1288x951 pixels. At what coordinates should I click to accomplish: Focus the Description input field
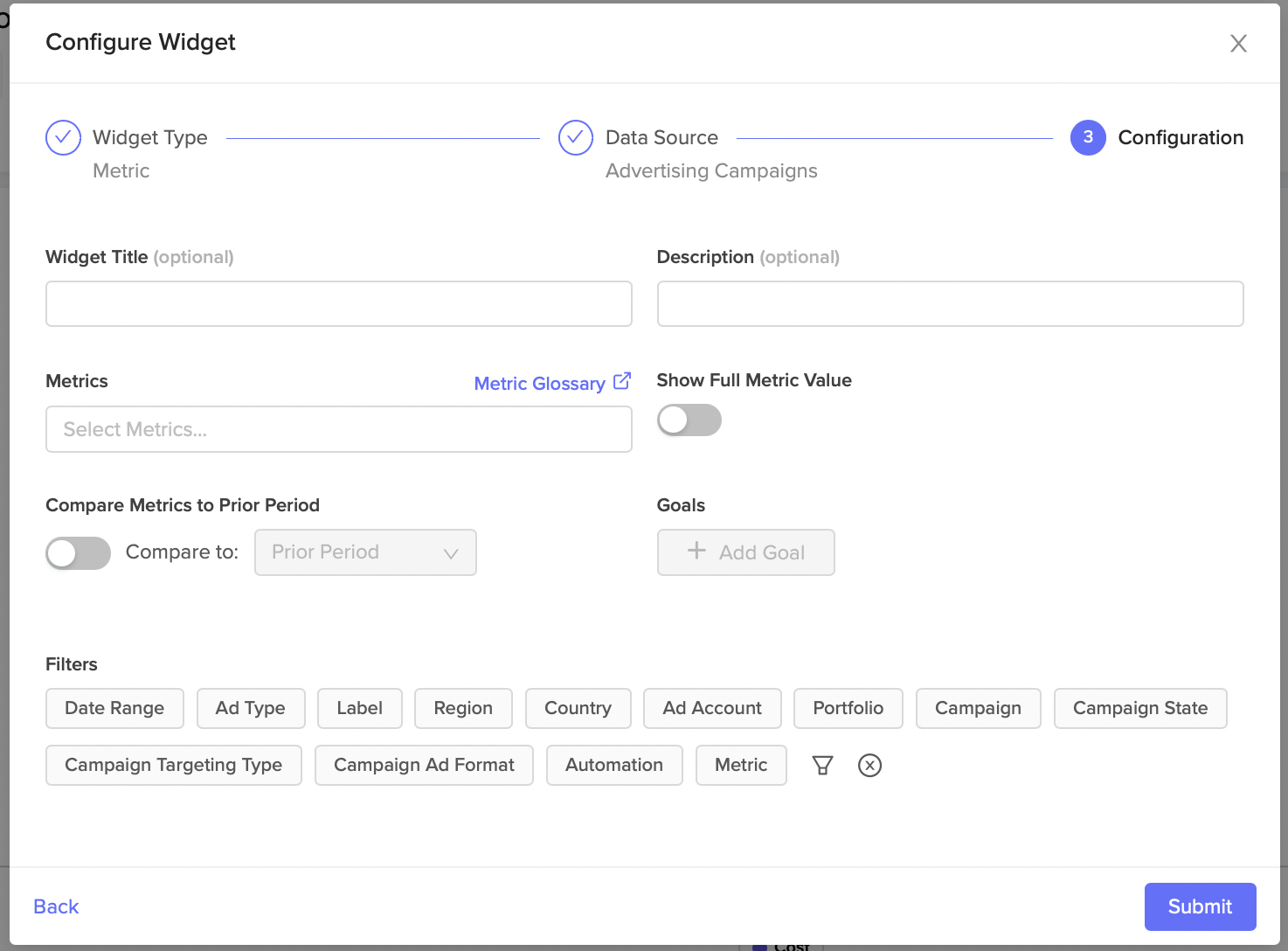point(950,303)
